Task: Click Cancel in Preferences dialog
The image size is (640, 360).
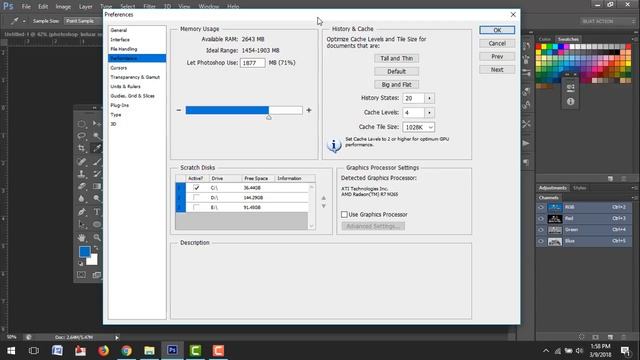Action: click(x=497, y=43)
